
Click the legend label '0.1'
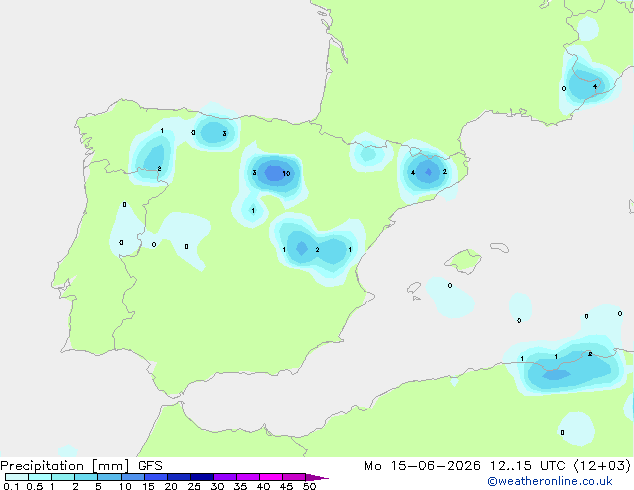click(11, 486)
